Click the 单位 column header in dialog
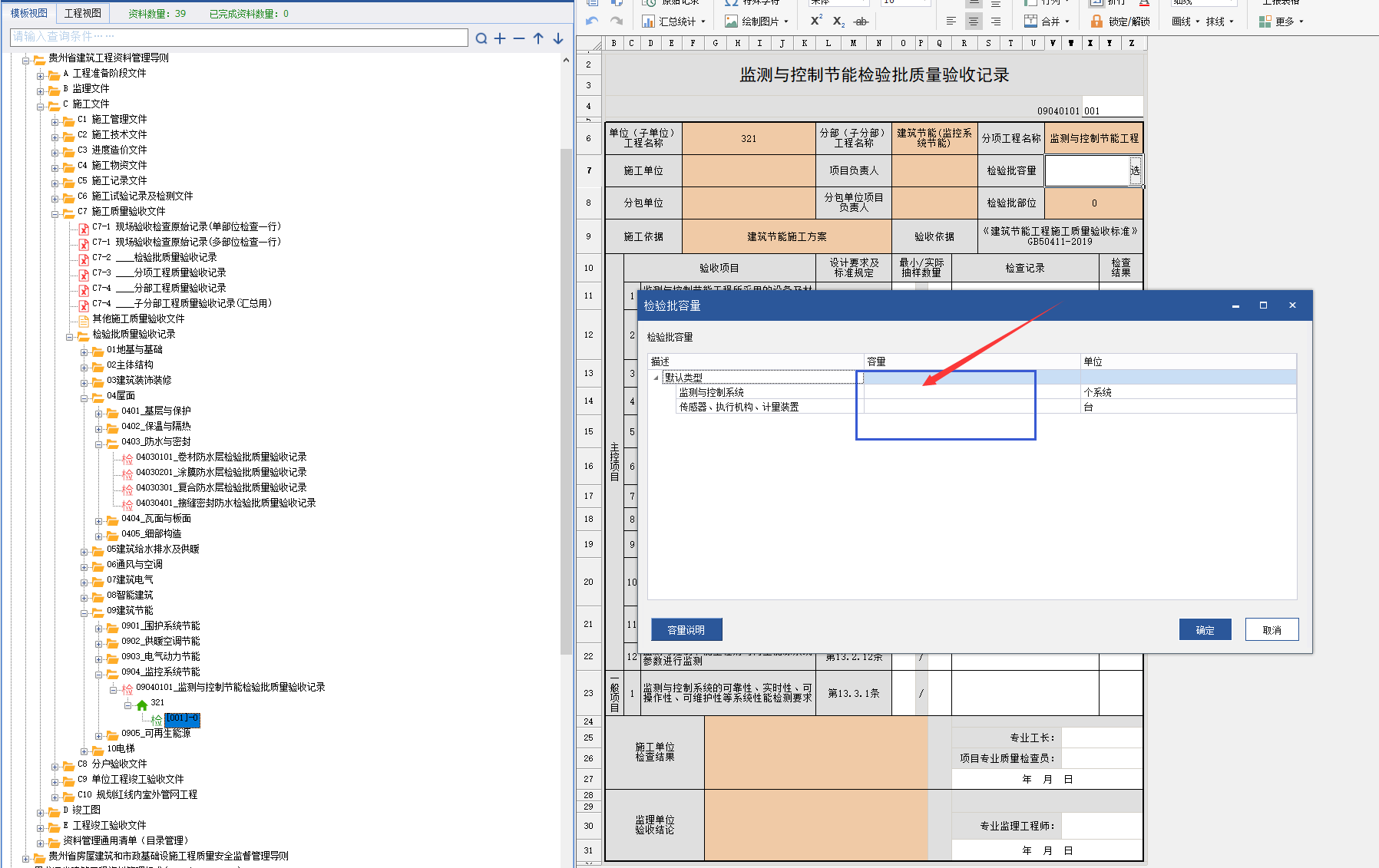Image resolution: width=1379 pixels, height=868 pixels. coord(1188,361)
